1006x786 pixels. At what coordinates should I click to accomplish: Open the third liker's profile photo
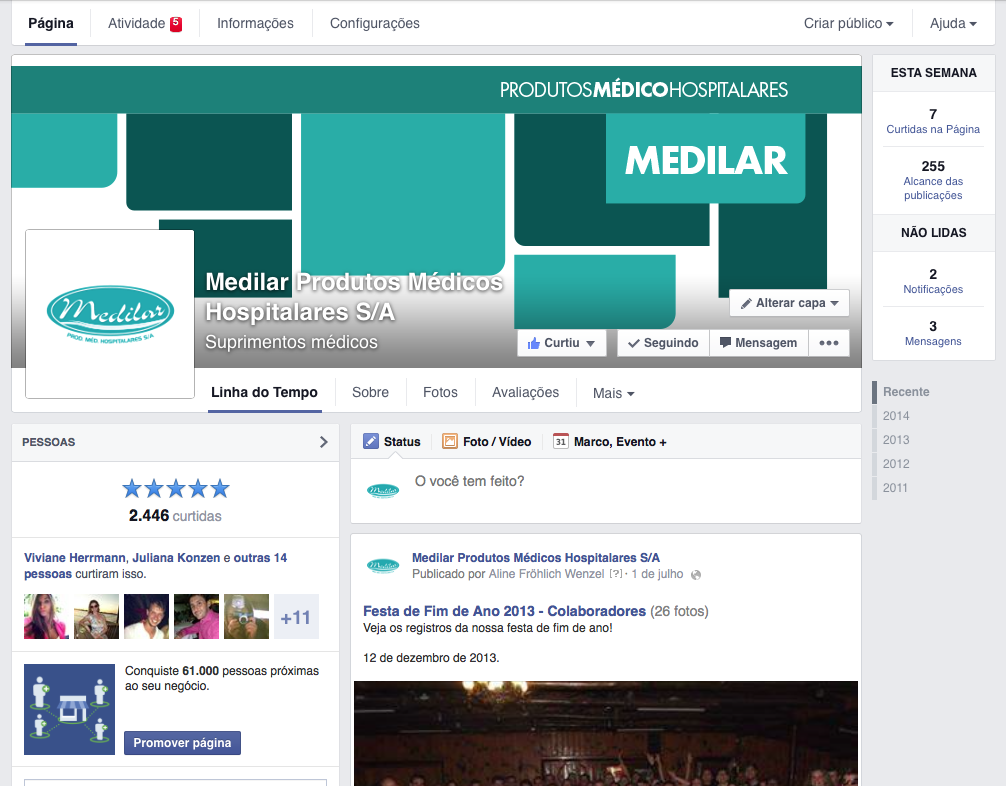click(146, 616)
